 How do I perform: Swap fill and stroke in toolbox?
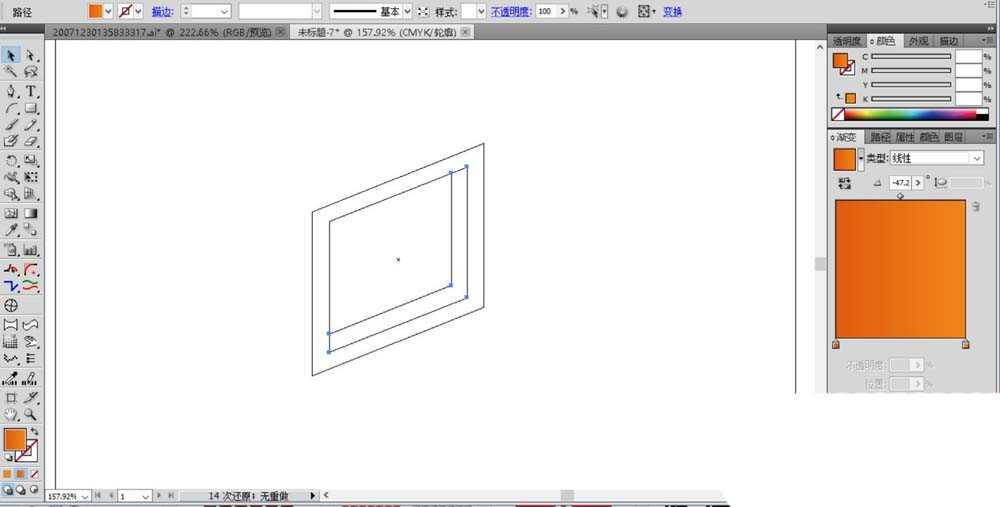[x=34, y=431]
